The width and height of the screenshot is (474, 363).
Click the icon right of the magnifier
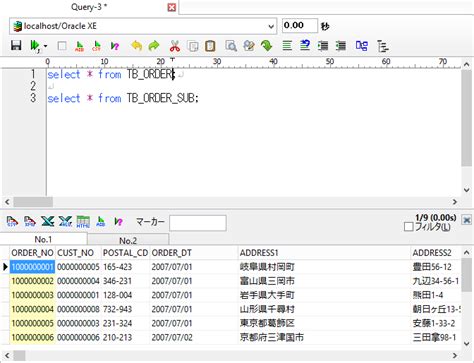pyautogui.click(x=249, y=46)
